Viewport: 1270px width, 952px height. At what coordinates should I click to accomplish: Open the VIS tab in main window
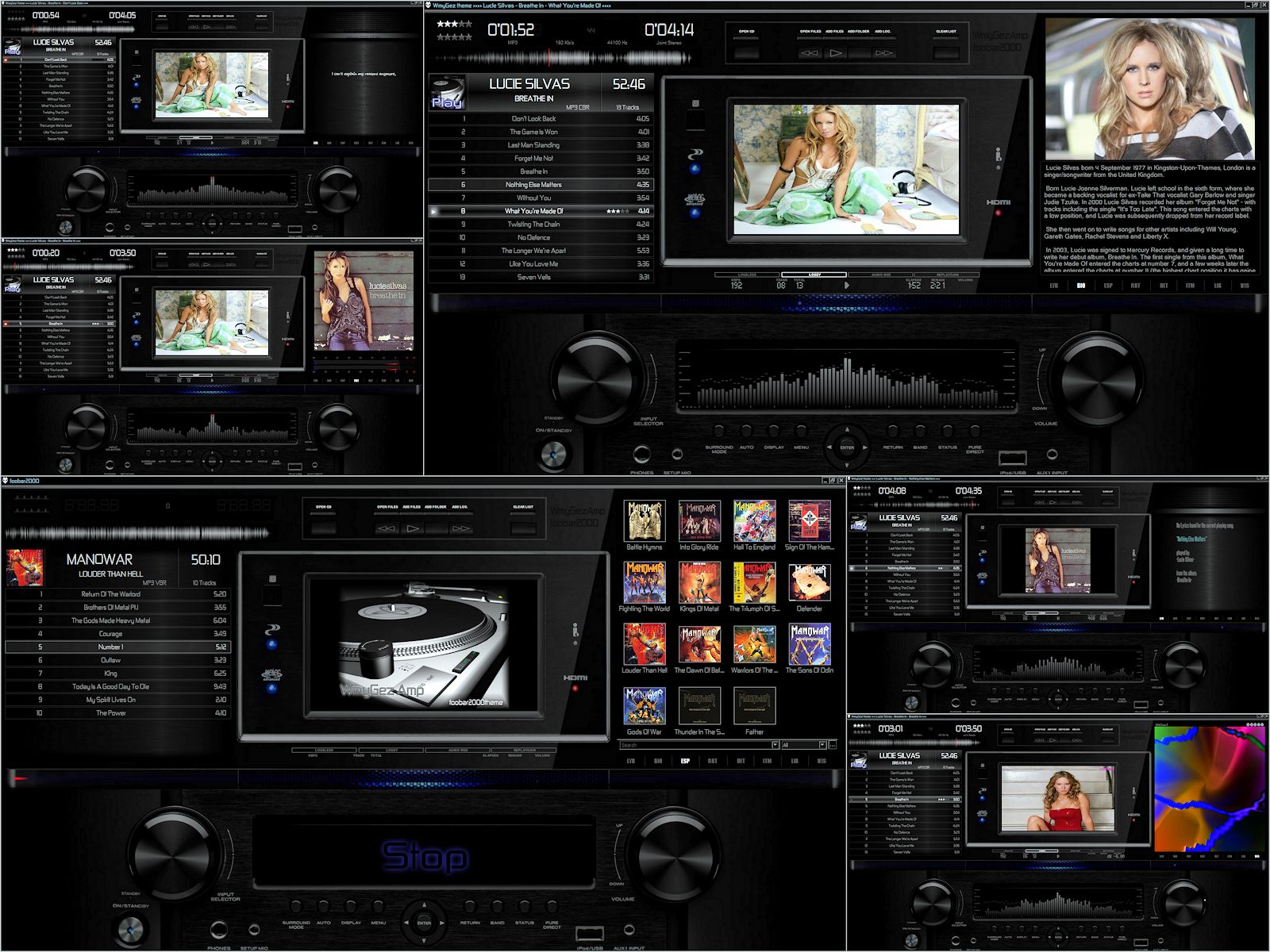pos(1245,286)
